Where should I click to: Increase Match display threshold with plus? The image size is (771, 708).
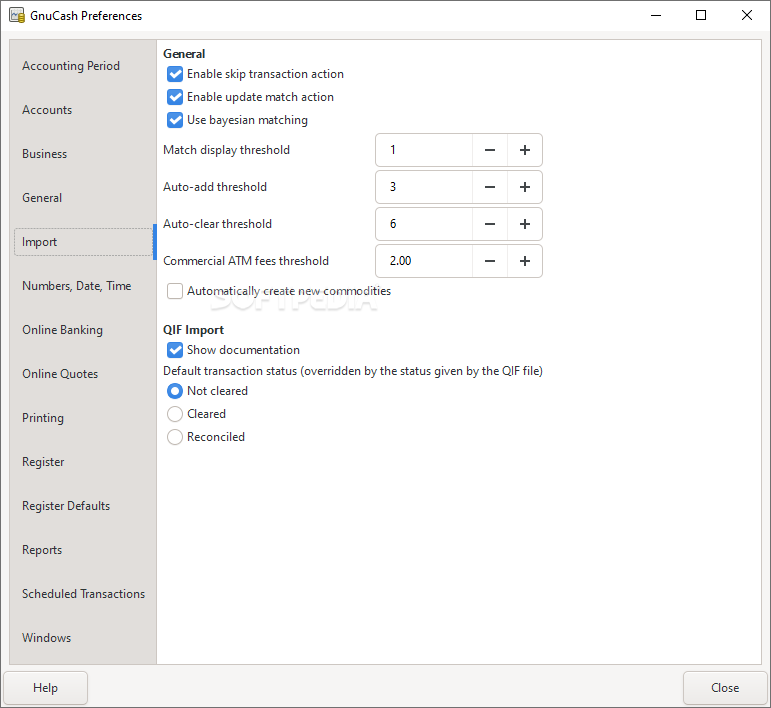pyautogui.click(x=525, y=150)
